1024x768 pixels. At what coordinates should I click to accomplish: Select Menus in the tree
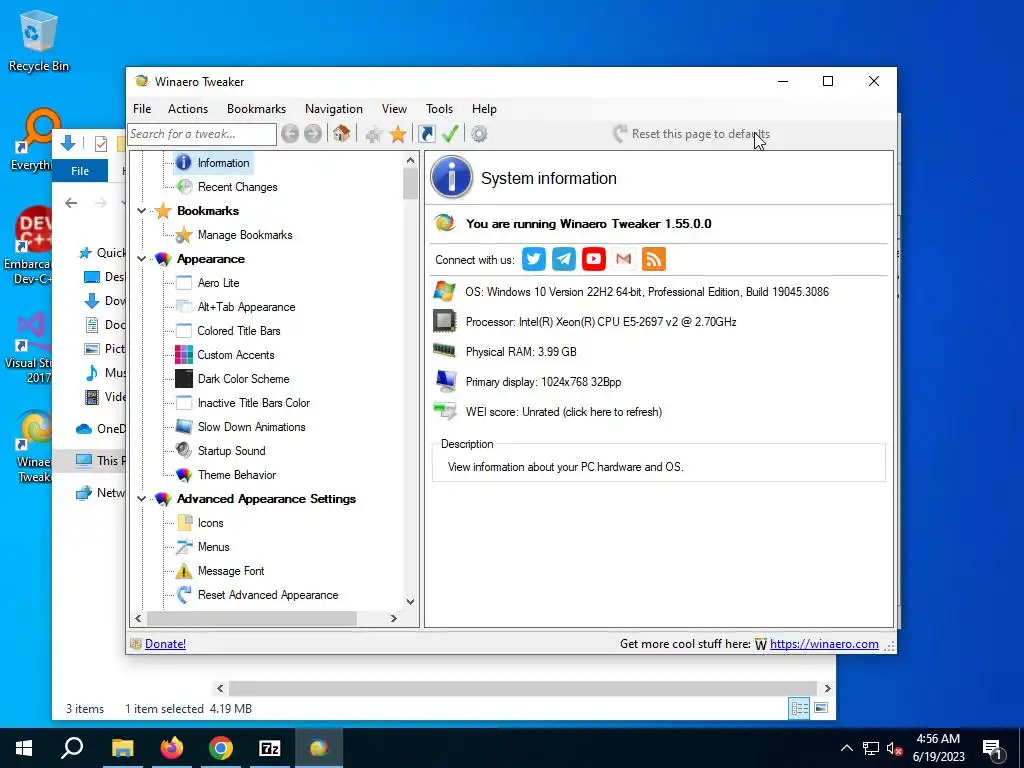(214, 547)
